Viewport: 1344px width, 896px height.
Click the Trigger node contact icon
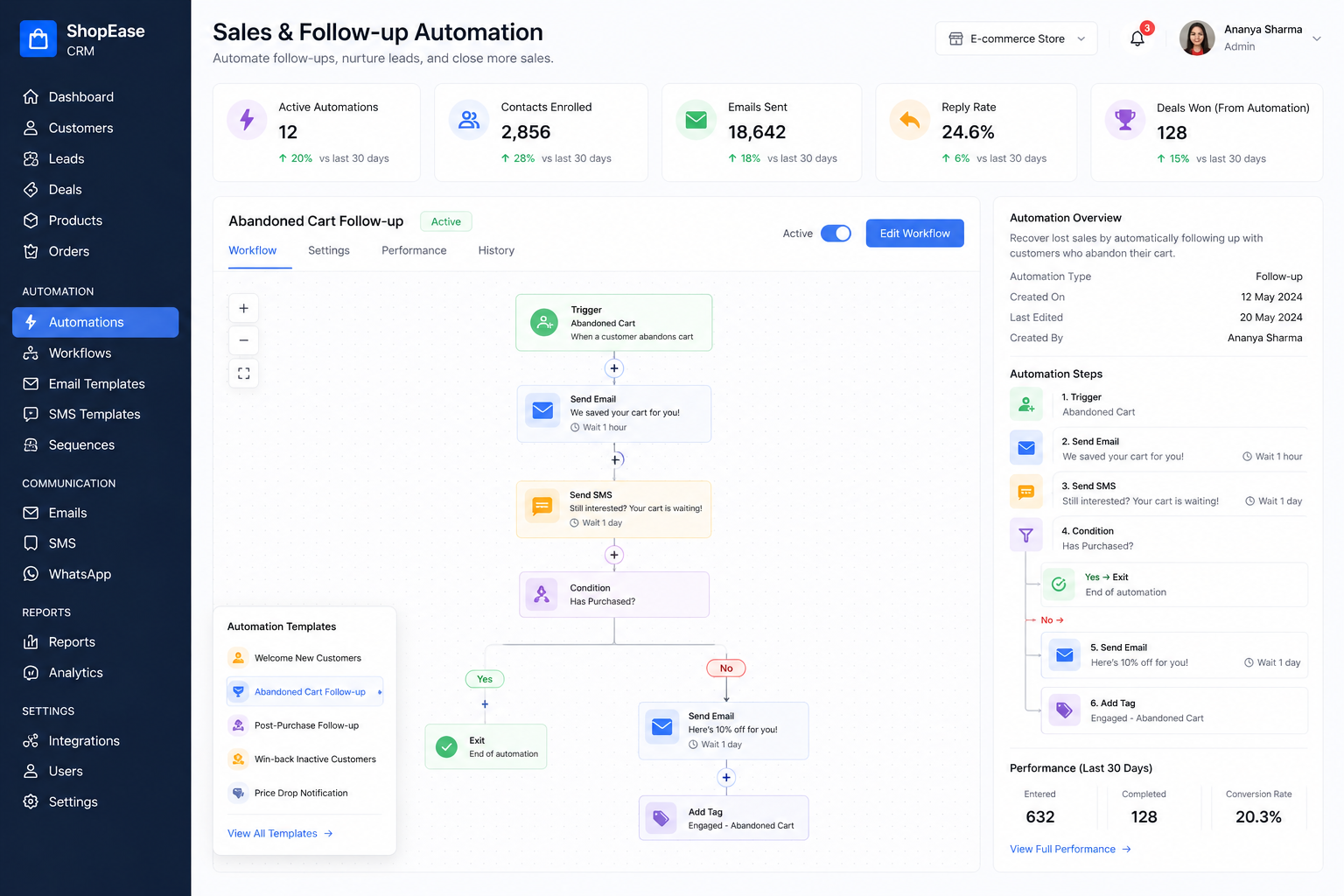(544, 323)
